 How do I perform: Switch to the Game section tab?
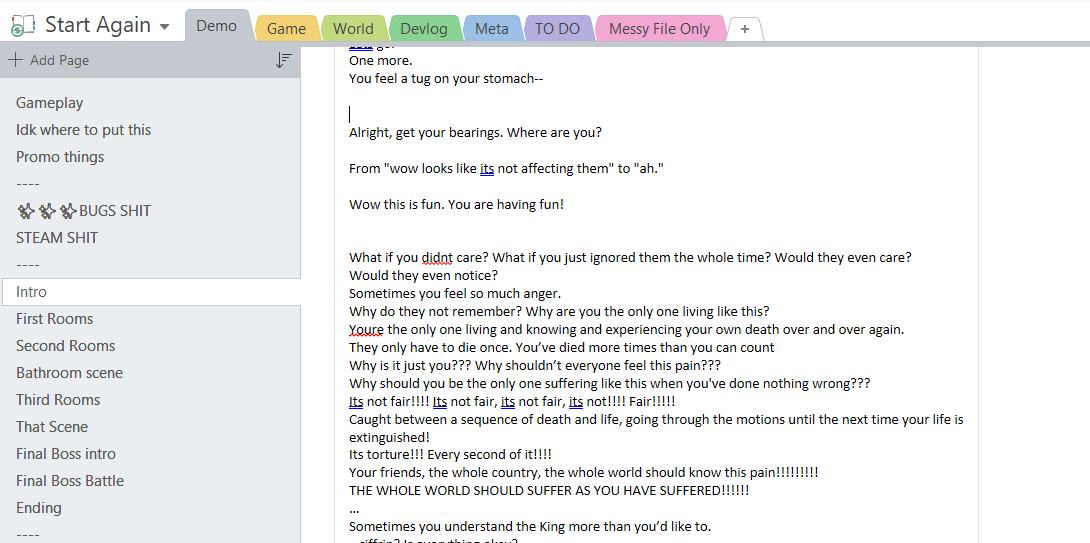pos(286,29)
